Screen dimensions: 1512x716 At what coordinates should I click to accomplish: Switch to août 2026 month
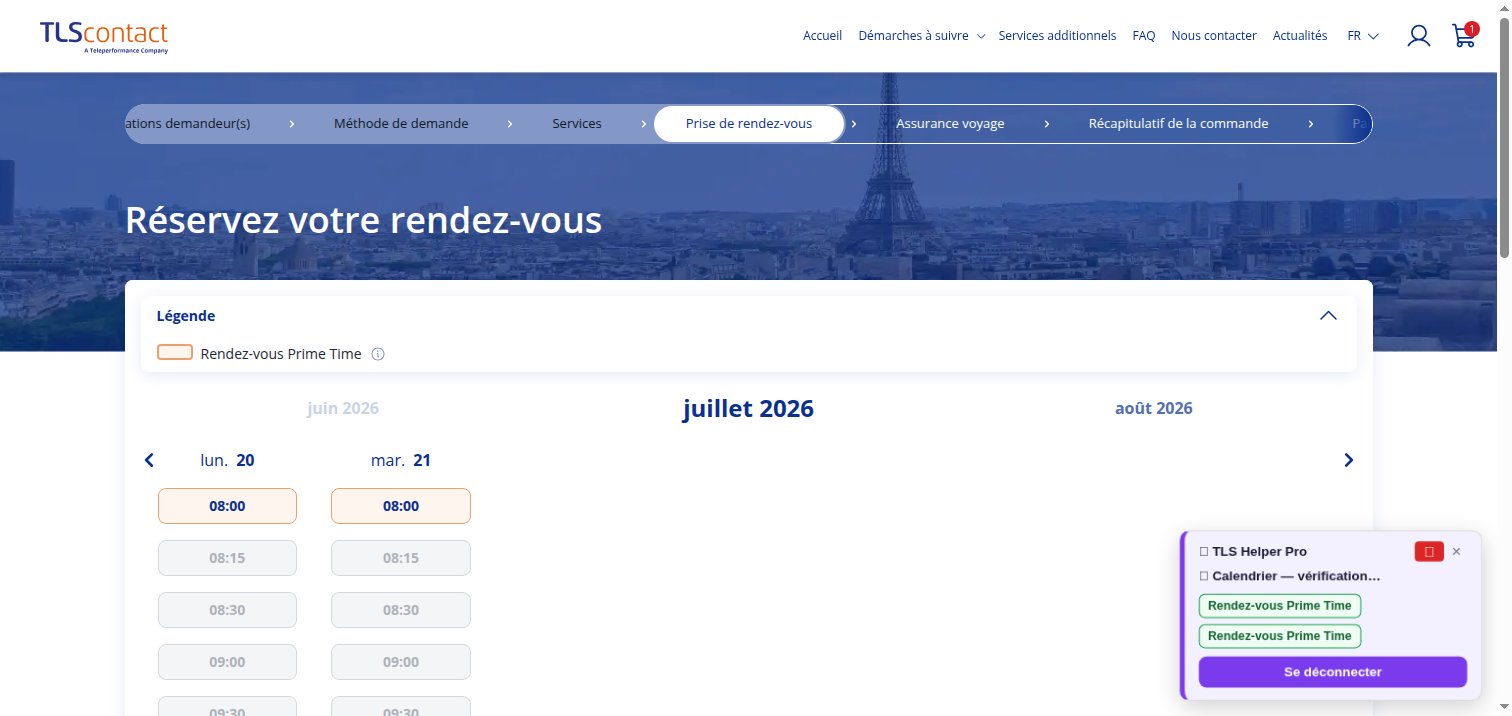[1154, 408]
